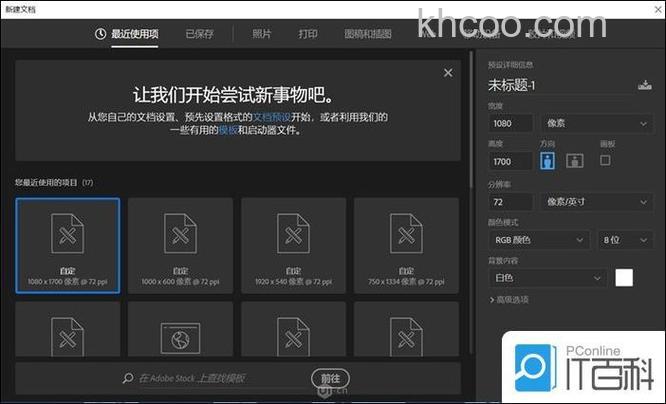Click the height field showing 1700

[x=510, y=161]
